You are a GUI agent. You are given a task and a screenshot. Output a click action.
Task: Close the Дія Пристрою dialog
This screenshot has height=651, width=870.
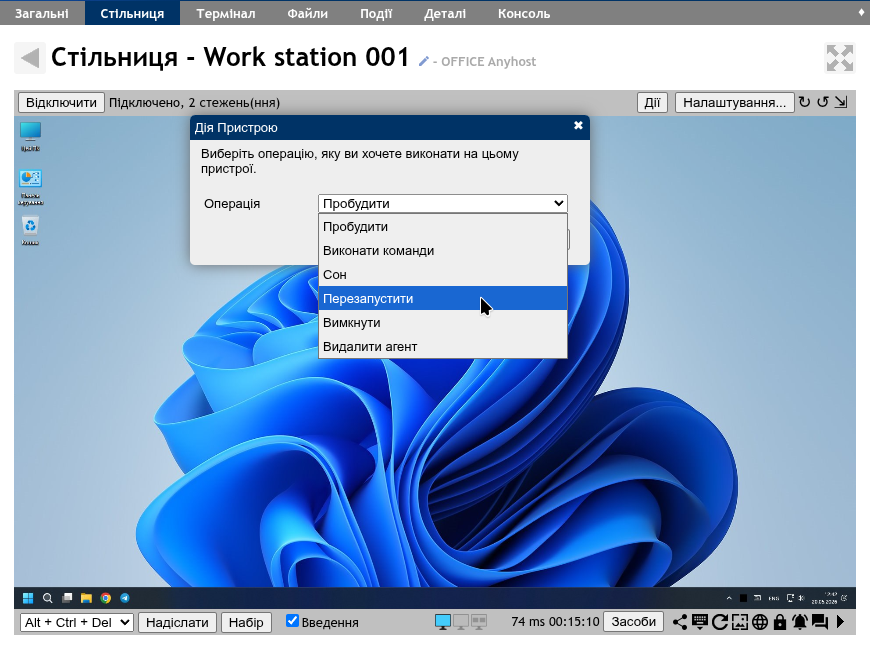pos(578,125)
